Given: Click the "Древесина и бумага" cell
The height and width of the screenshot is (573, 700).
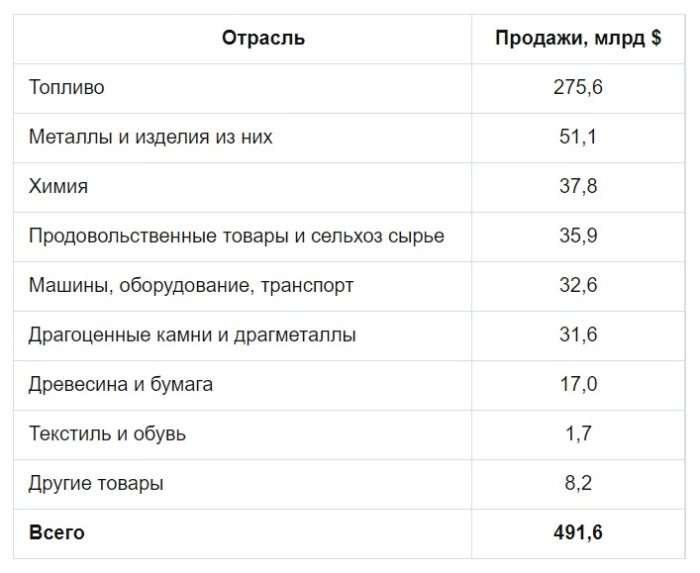Looking at the screenshot, I should 121,385.
